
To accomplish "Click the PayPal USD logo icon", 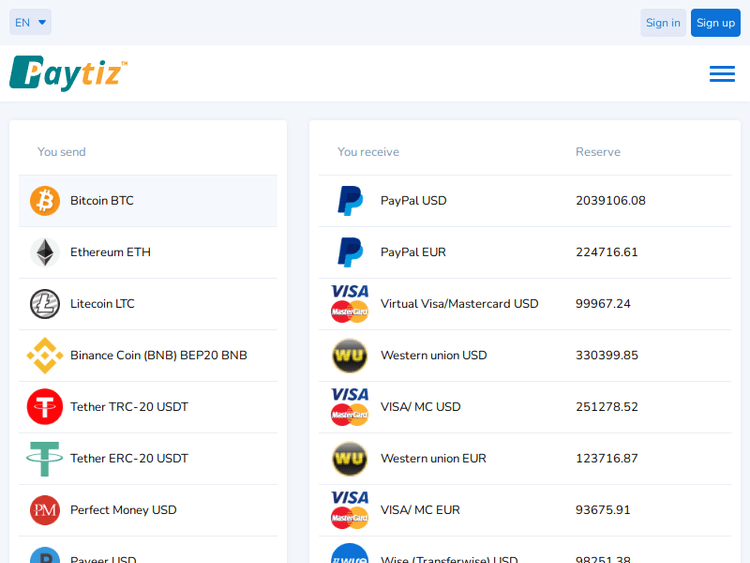I will click(350, 201).
